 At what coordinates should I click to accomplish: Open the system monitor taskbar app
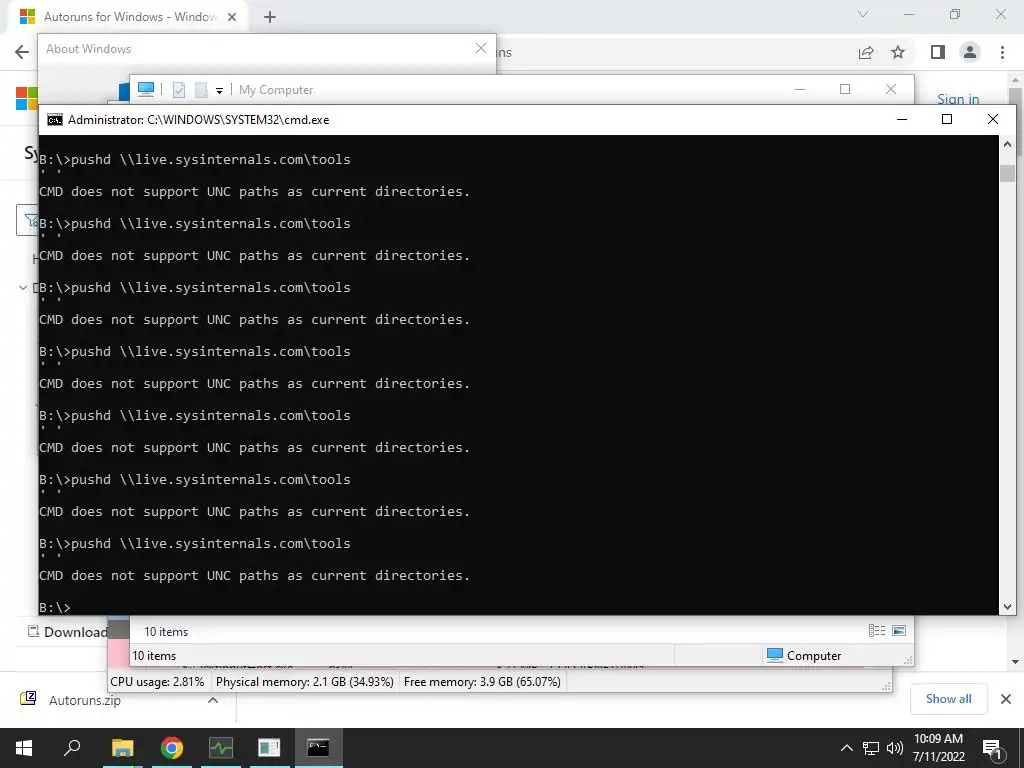pyautogui.click(x=221, y=747)
